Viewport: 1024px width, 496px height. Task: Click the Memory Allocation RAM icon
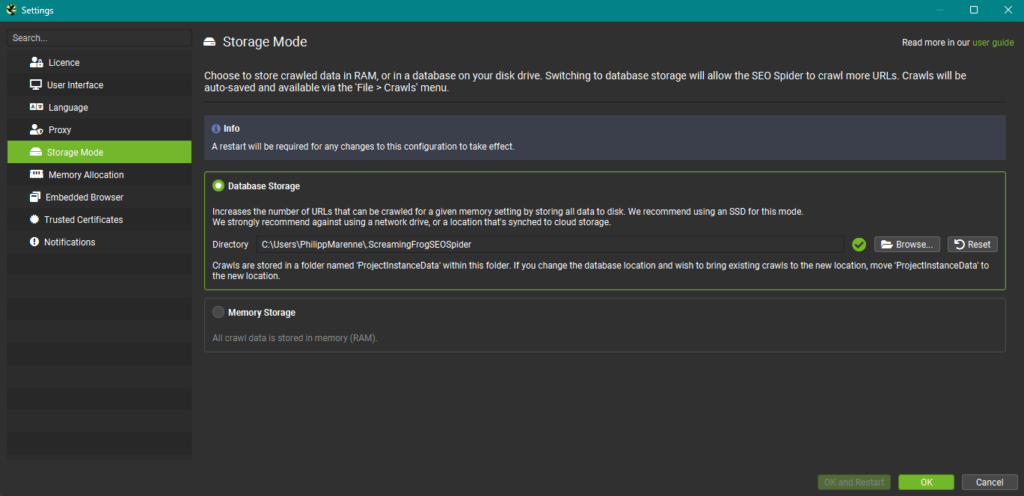[37, 174]
